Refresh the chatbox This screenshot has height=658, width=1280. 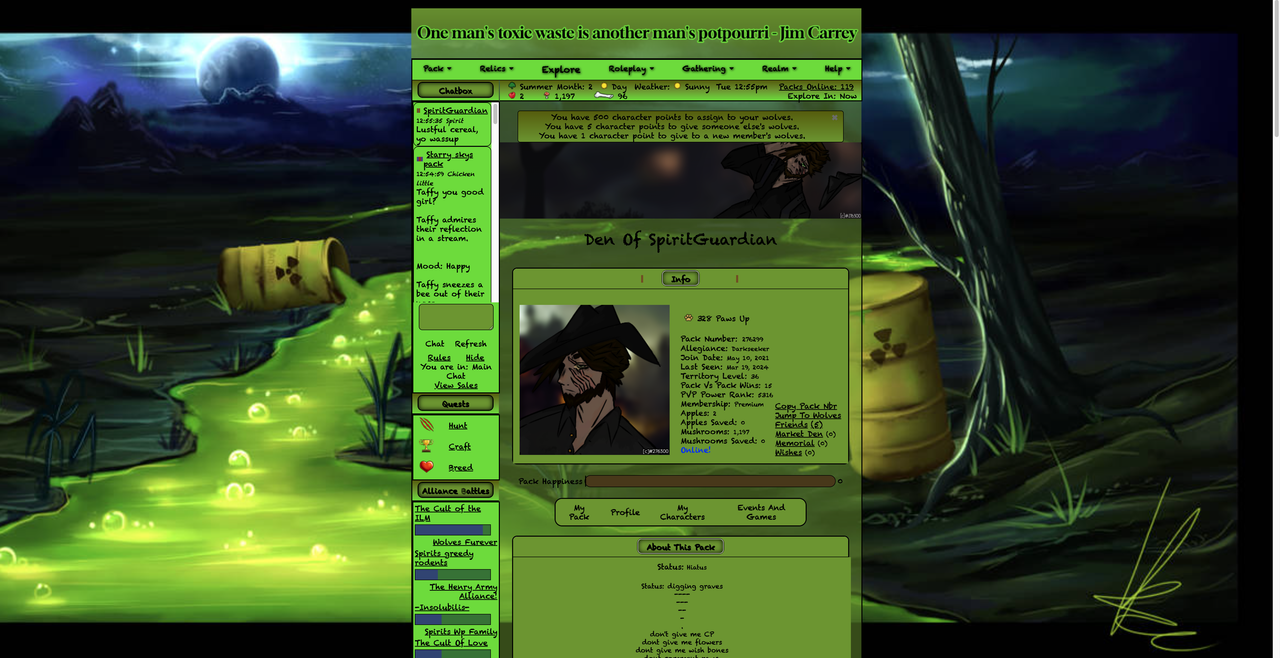coord(470,343)
